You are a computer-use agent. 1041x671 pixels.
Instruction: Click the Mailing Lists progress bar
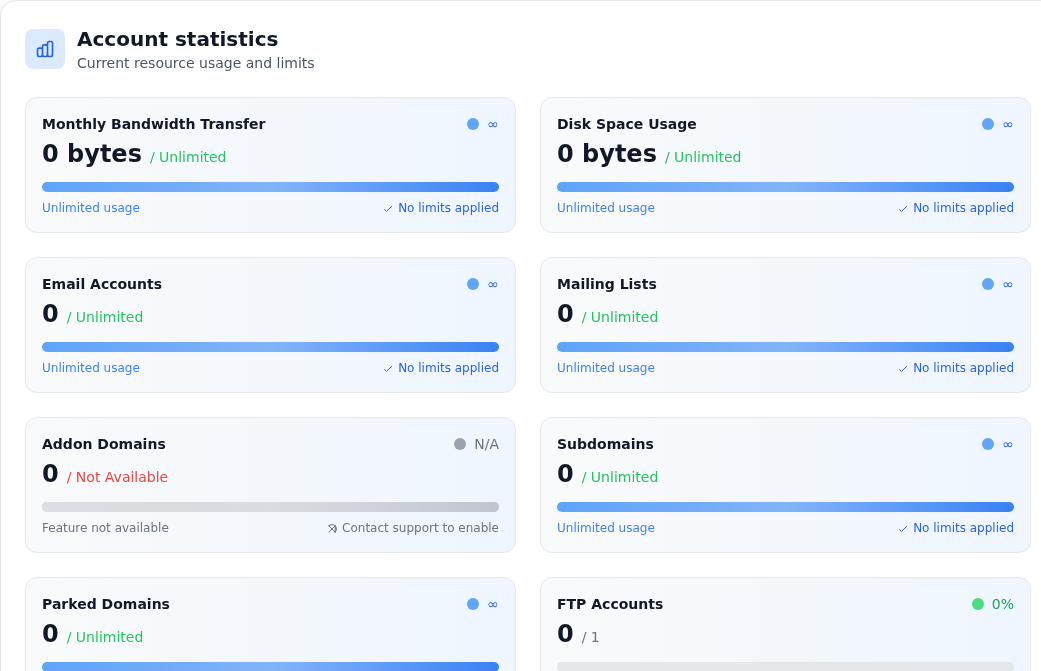785,347
